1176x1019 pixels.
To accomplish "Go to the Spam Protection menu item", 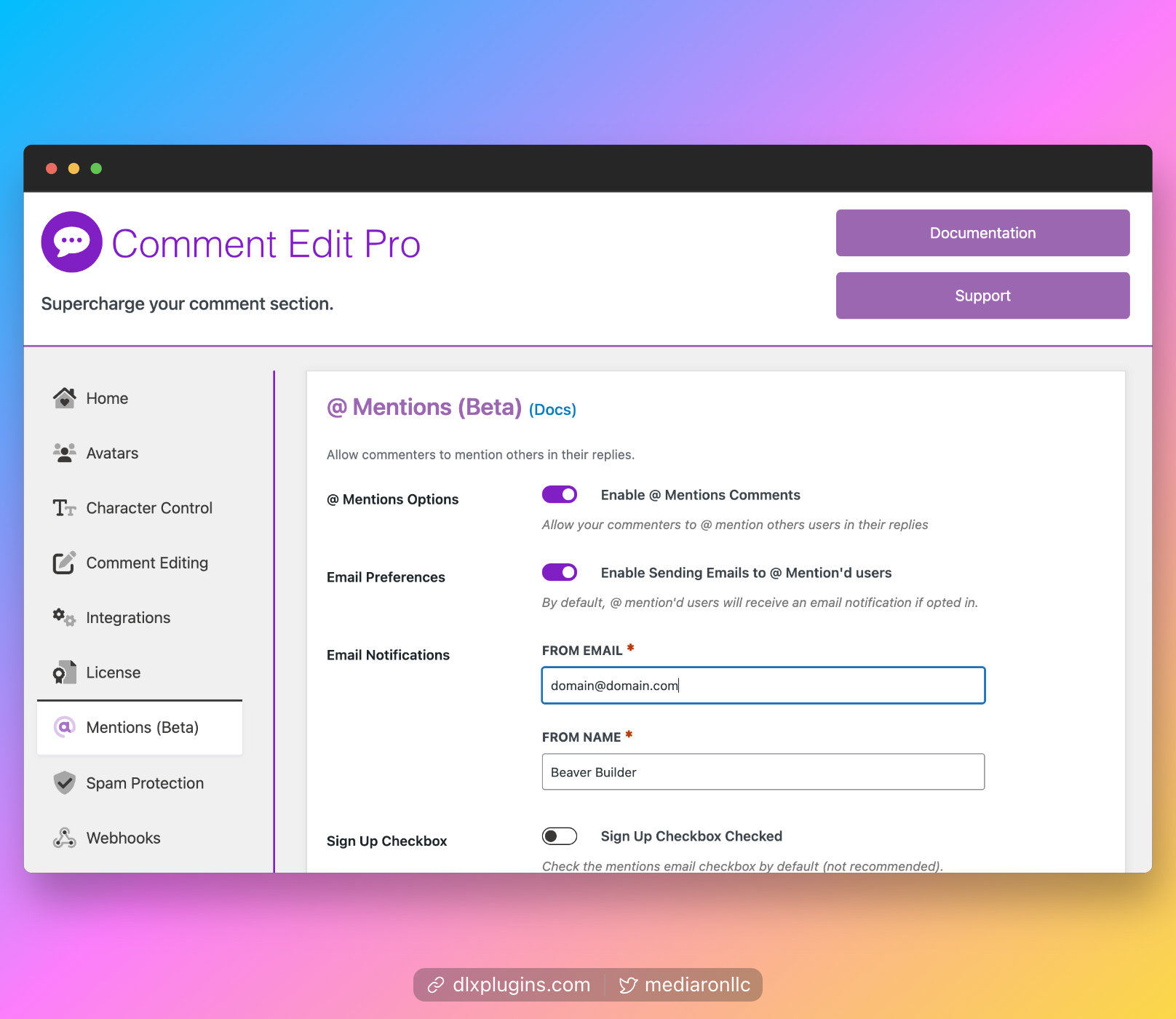I will 145,783.
